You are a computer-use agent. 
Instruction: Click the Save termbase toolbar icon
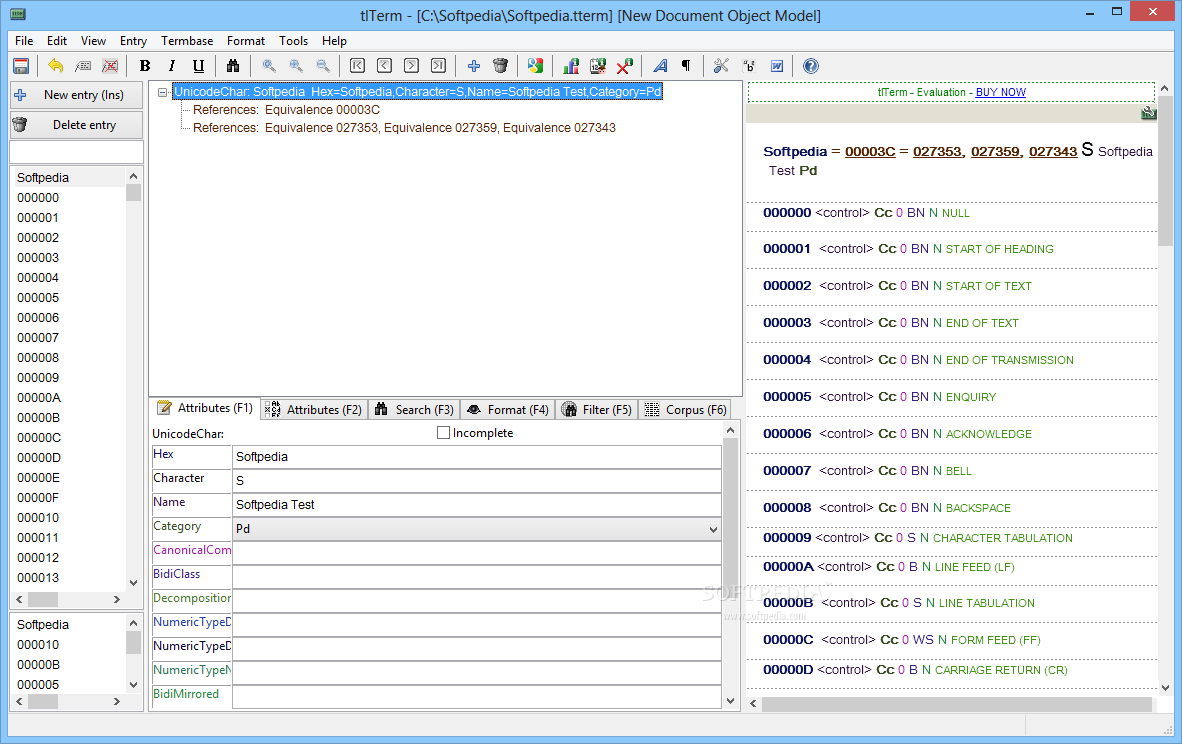tap(21, 66)
